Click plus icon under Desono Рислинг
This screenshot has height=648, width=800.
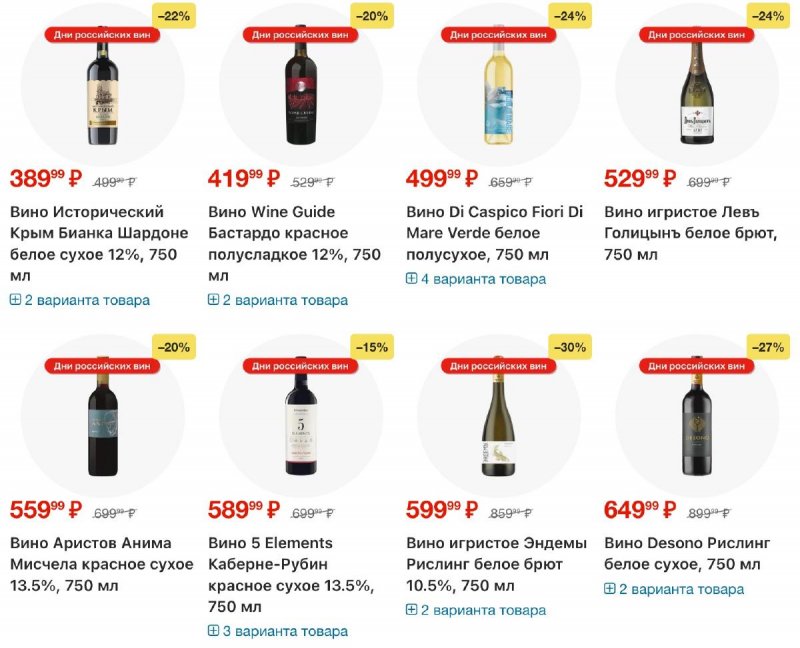tap(610, 589)
